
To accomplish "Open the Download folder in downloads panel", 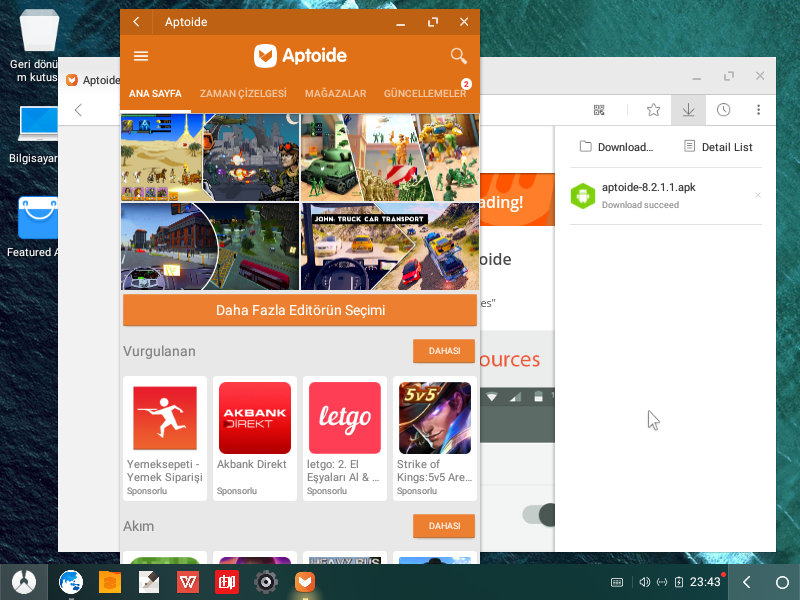I will point(616,147).
